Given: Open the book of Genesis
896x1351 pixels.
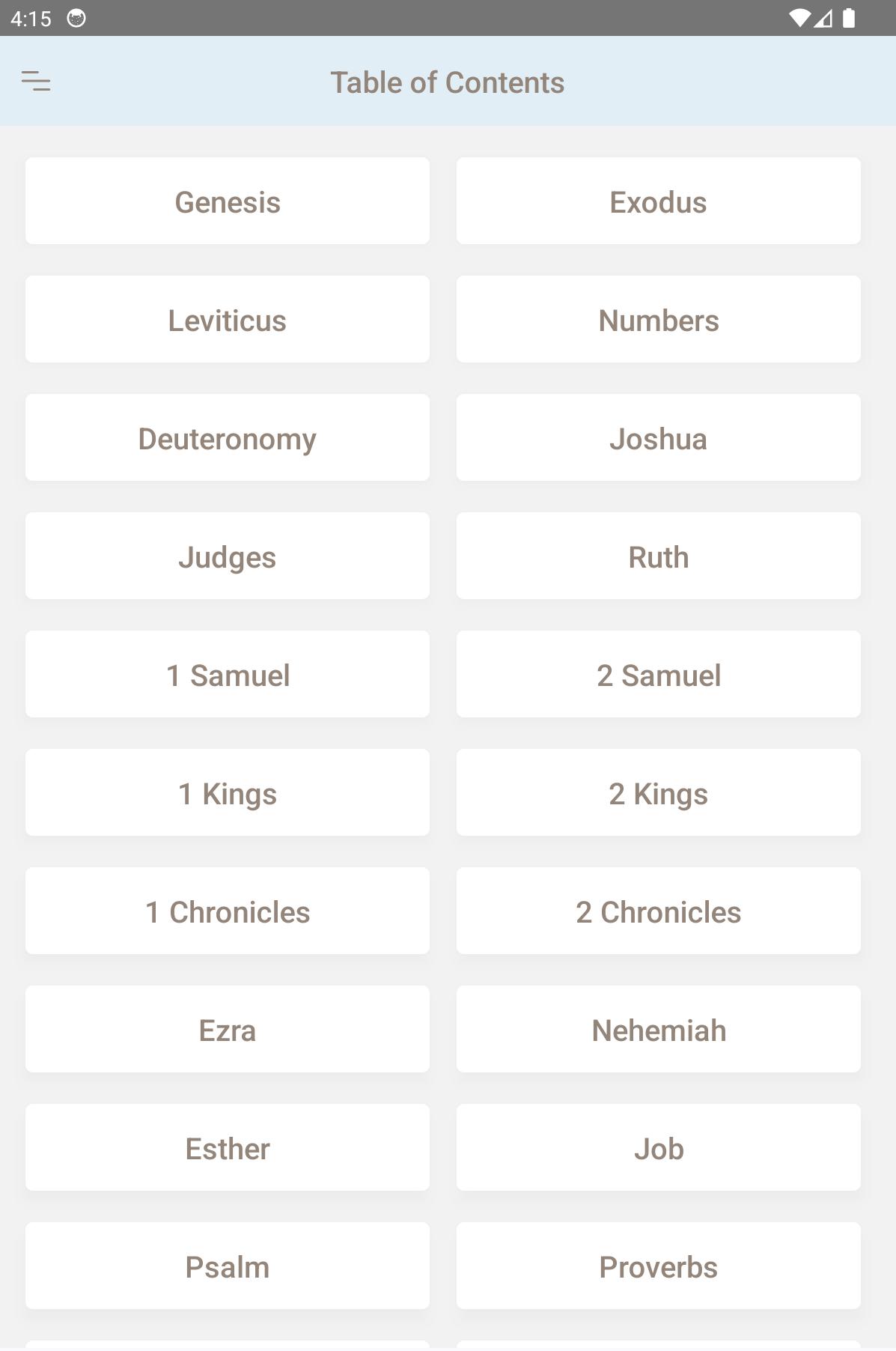Looking at the screenshot, I should point(228,201).
